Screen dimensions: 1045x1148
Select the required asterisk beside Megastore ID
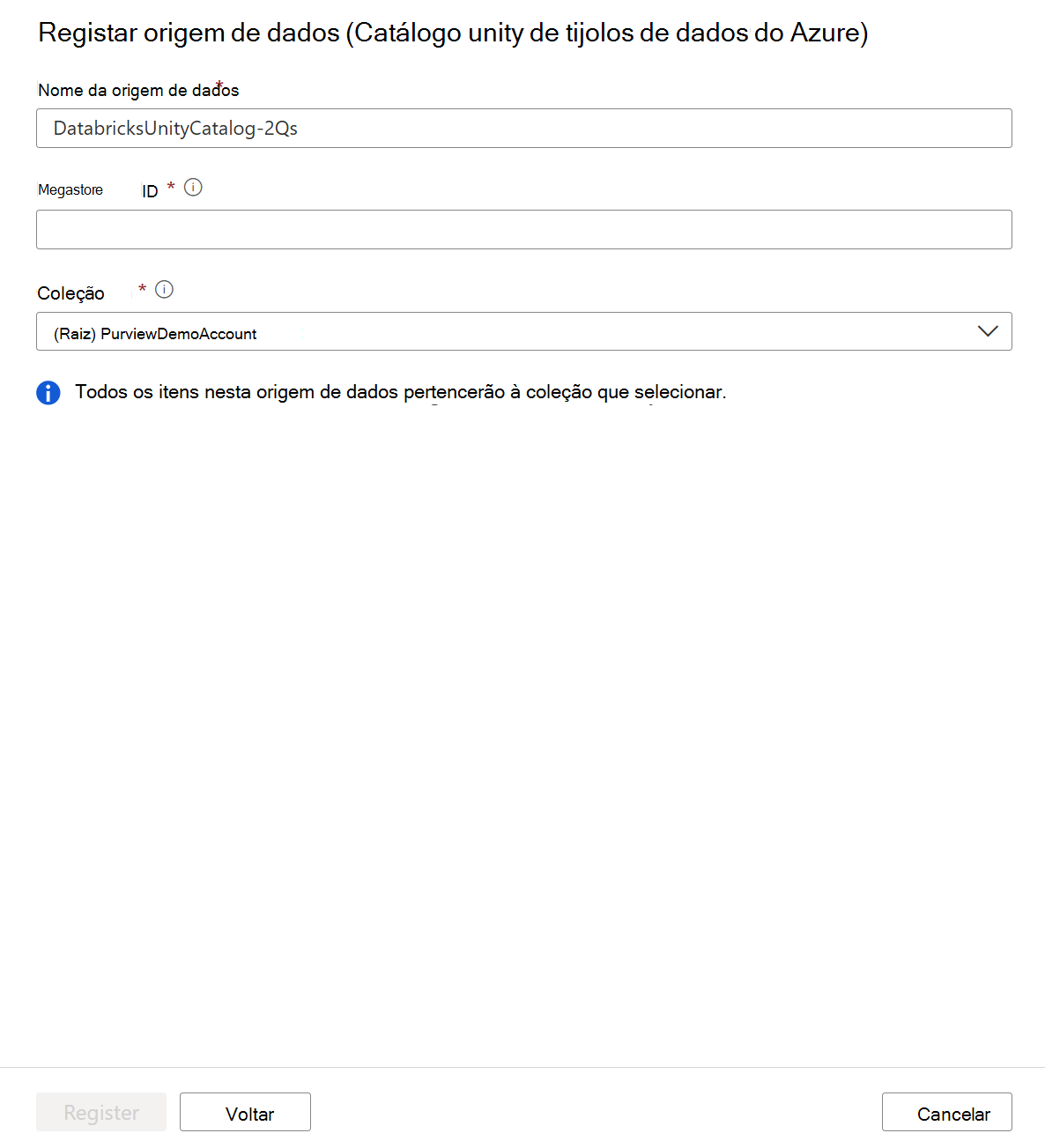170,186
